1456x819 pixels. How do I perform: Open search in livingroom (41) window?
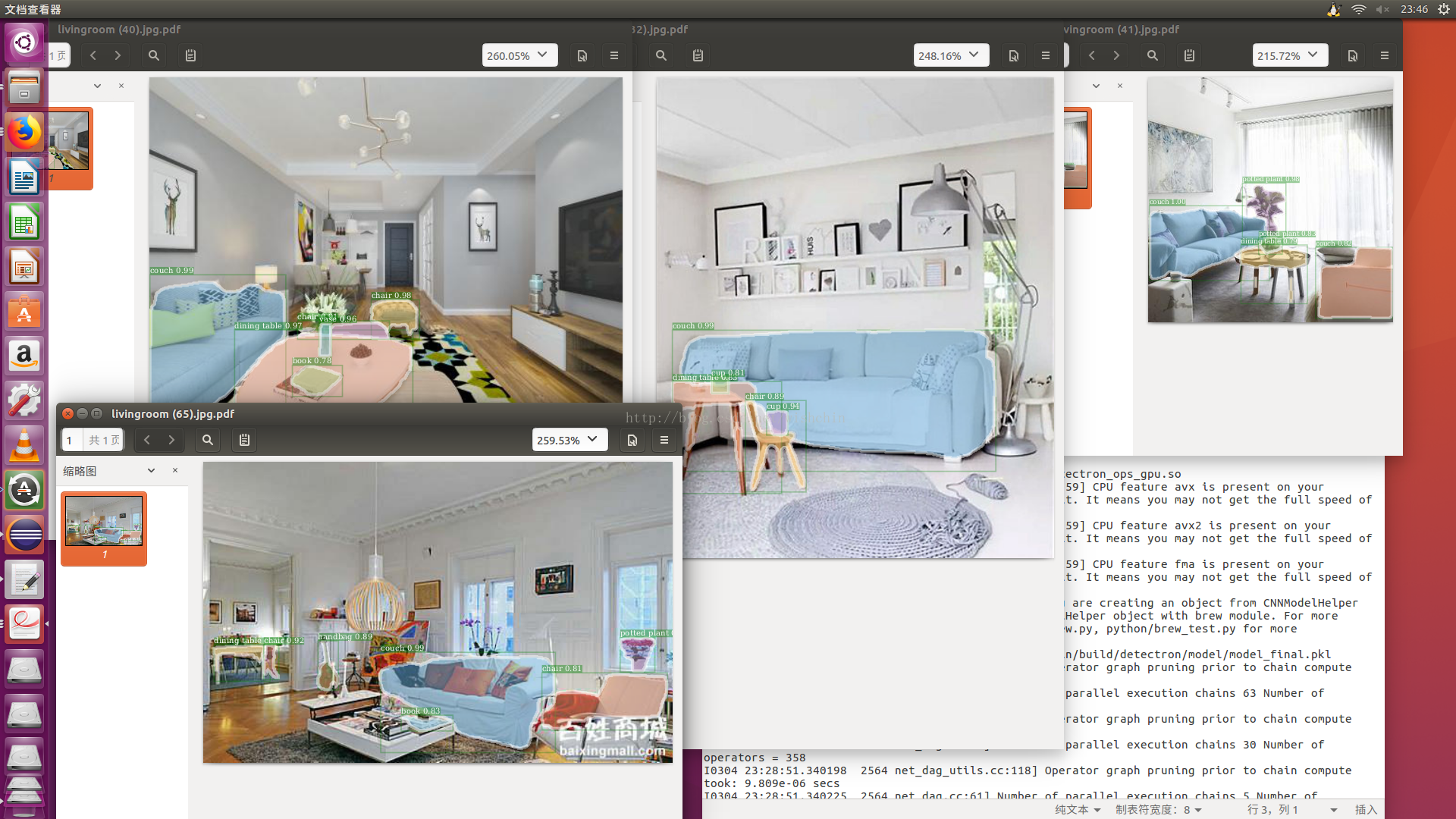1153,55
